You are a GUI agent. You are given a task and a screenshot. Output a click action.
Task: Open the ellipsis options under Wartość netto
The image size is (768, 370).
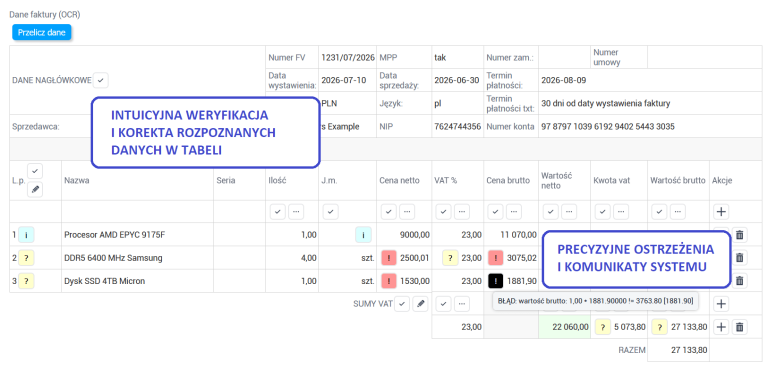coord(569,212)
